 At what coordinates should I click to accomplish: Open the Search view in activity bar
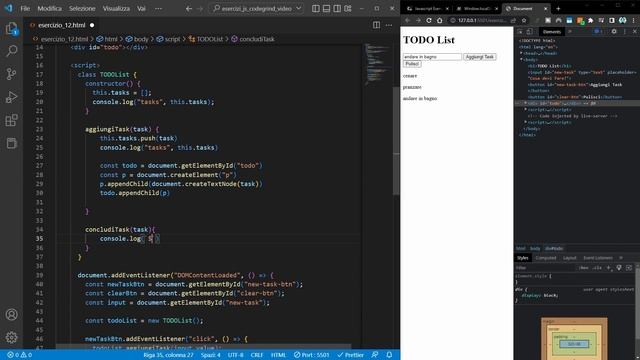pyautogui.click(x=11, y=51)
